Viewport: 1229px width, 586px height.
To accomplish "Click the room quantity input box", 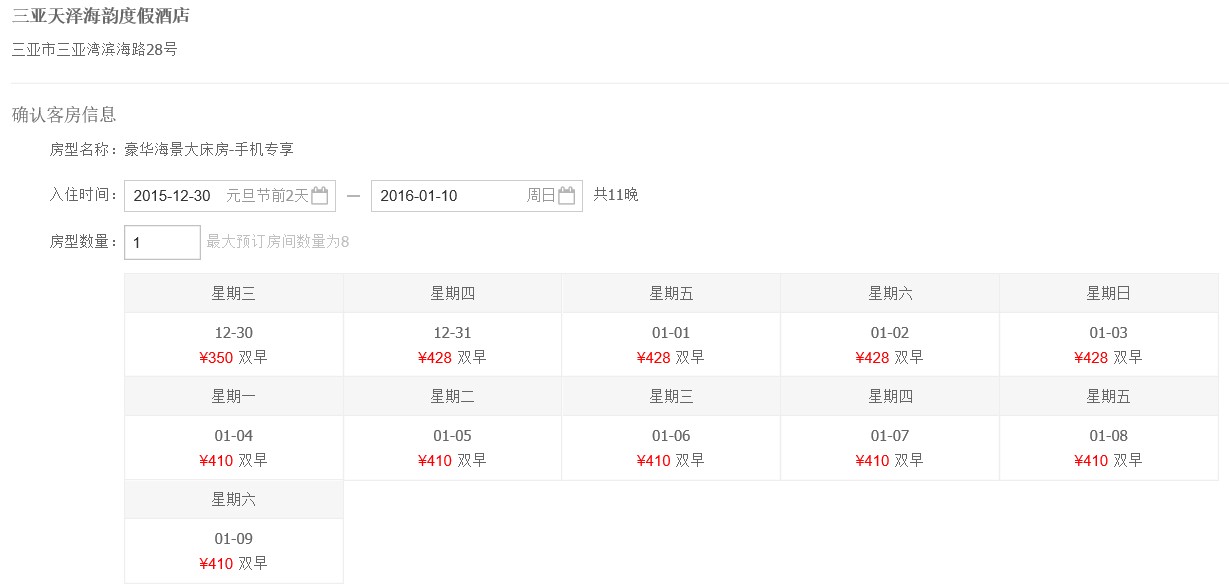I will point(162,242).
